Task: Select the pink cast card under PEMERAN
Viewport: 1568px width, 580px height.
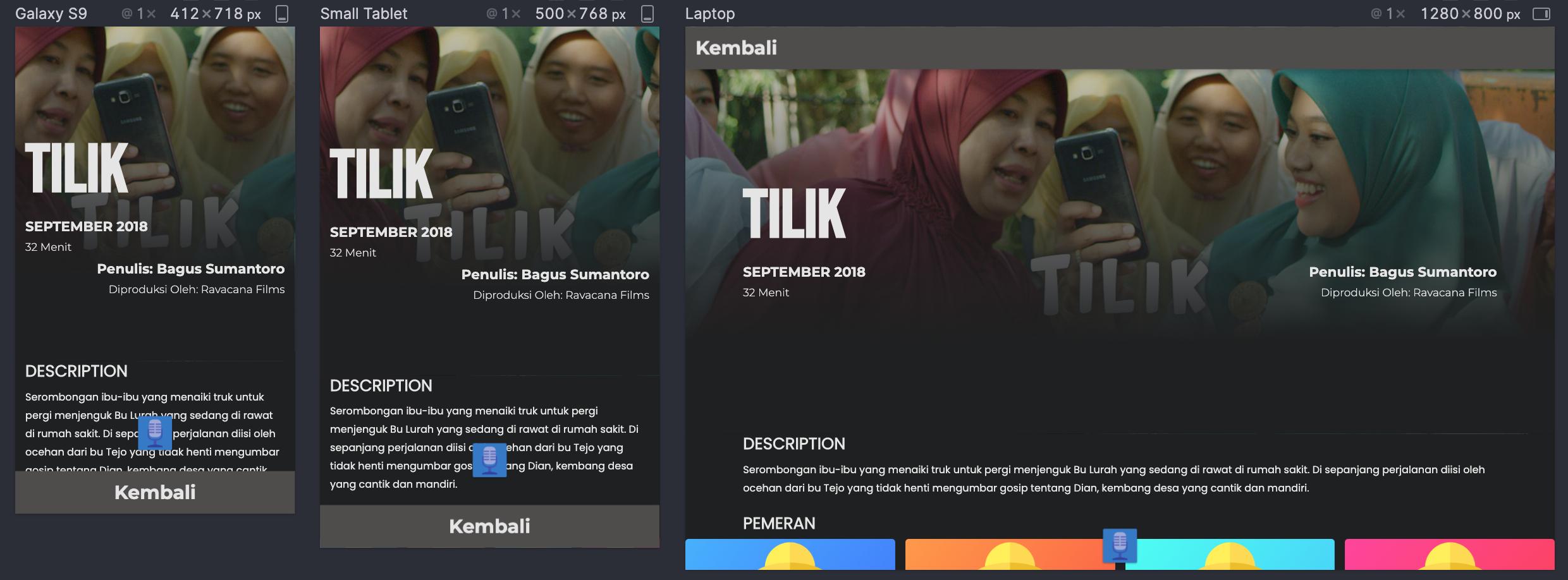Action: coord(1449,554)
